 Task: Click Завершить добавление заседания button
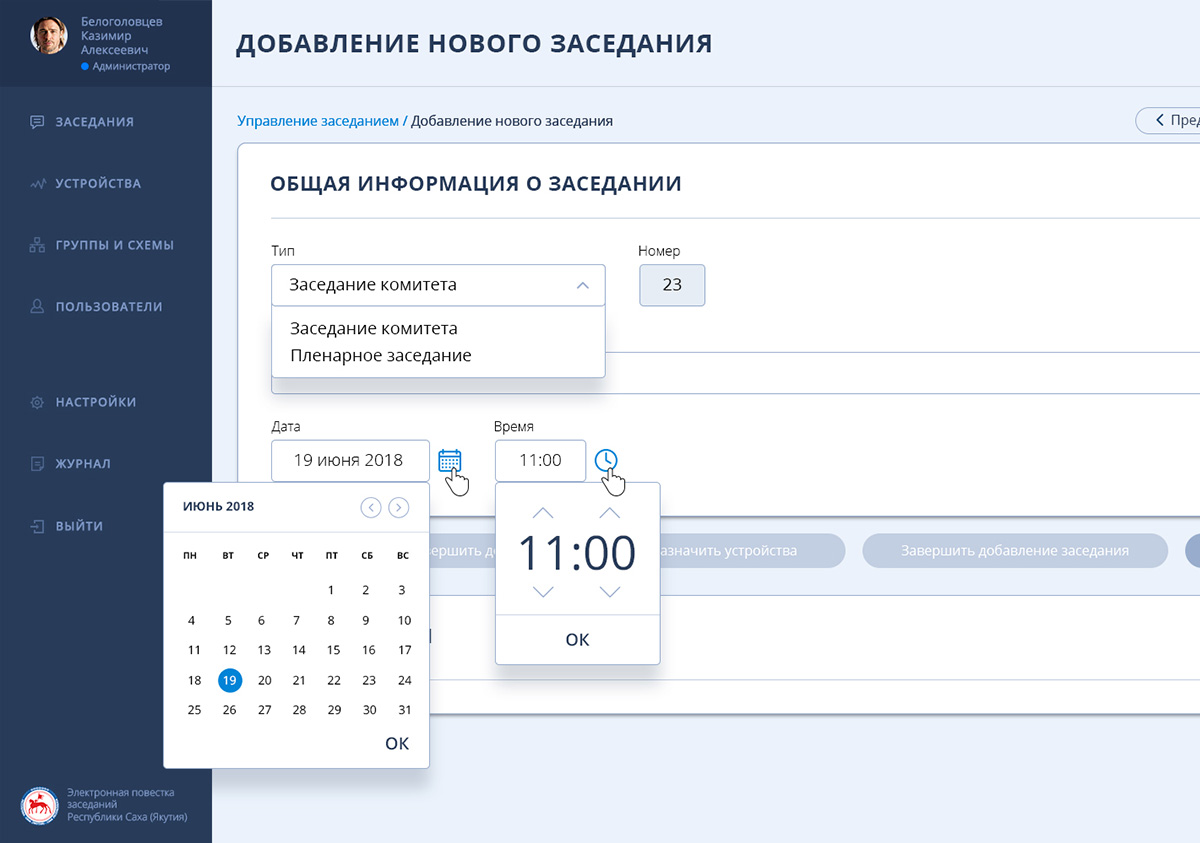(1015, 550)
